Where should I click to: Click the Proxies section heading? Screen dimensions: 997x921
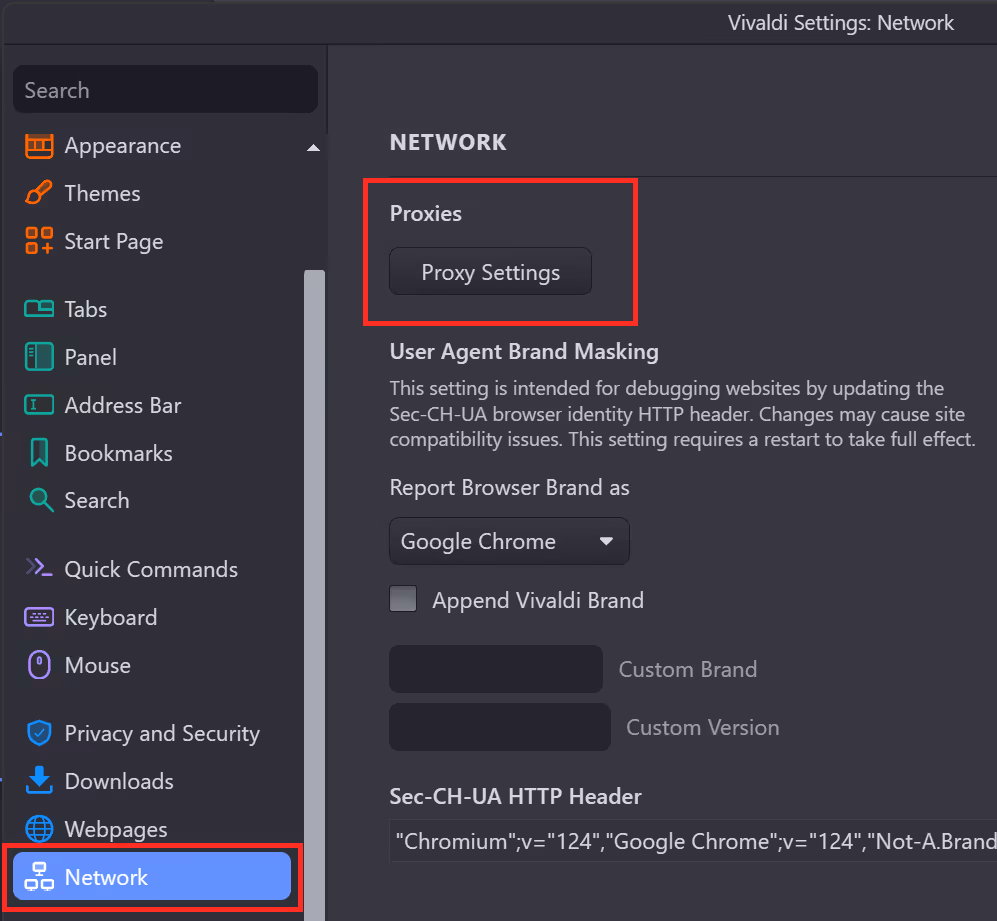pyautogui.click(x=425, y=214)
